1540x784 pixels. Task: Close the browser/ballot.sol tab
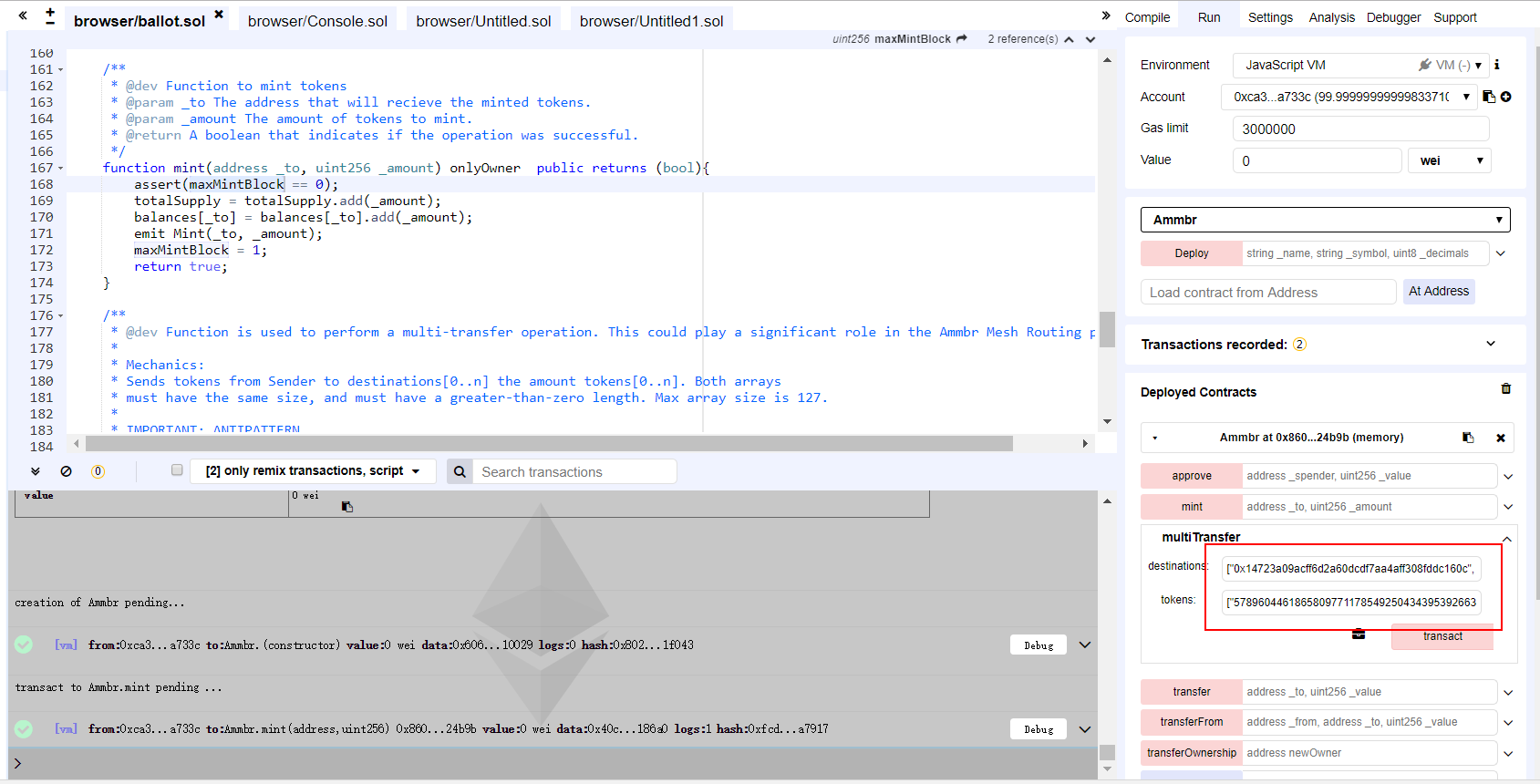(x=219, y=15)
